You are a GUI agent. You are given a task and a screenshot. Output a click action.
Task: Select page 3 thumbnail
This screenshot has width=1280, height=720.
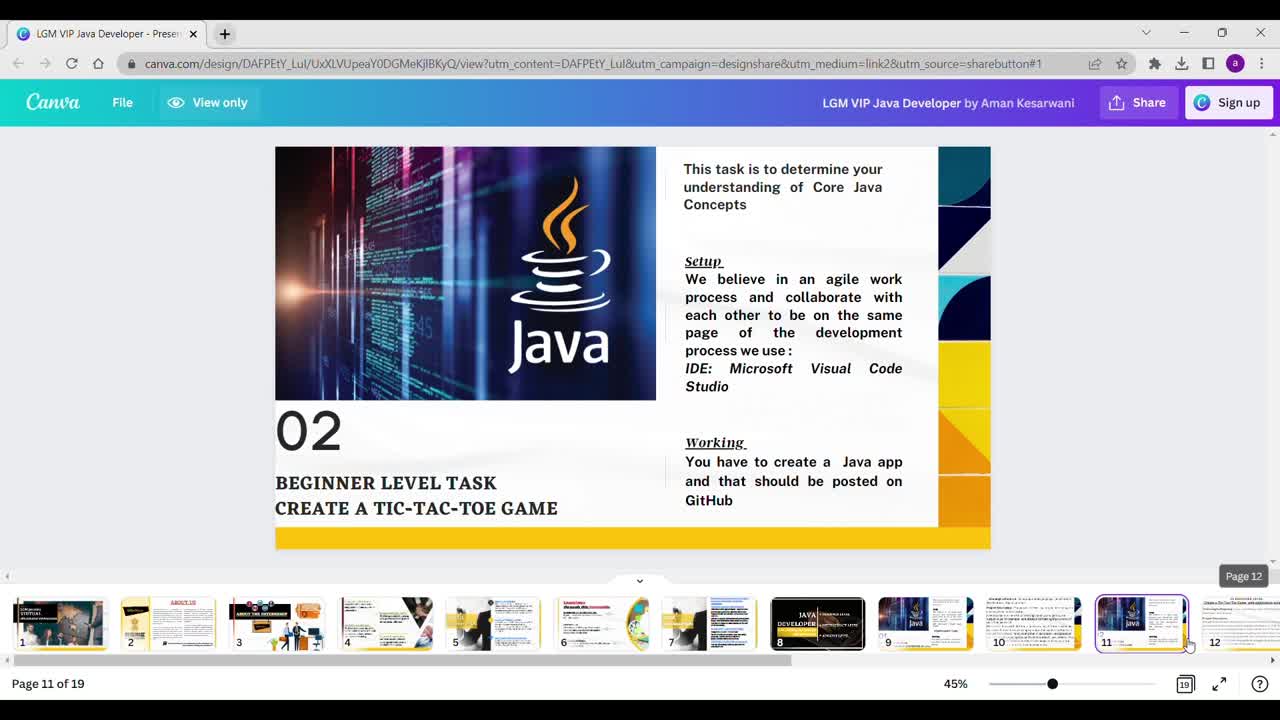pyautogui.click(x=276, y=623)
